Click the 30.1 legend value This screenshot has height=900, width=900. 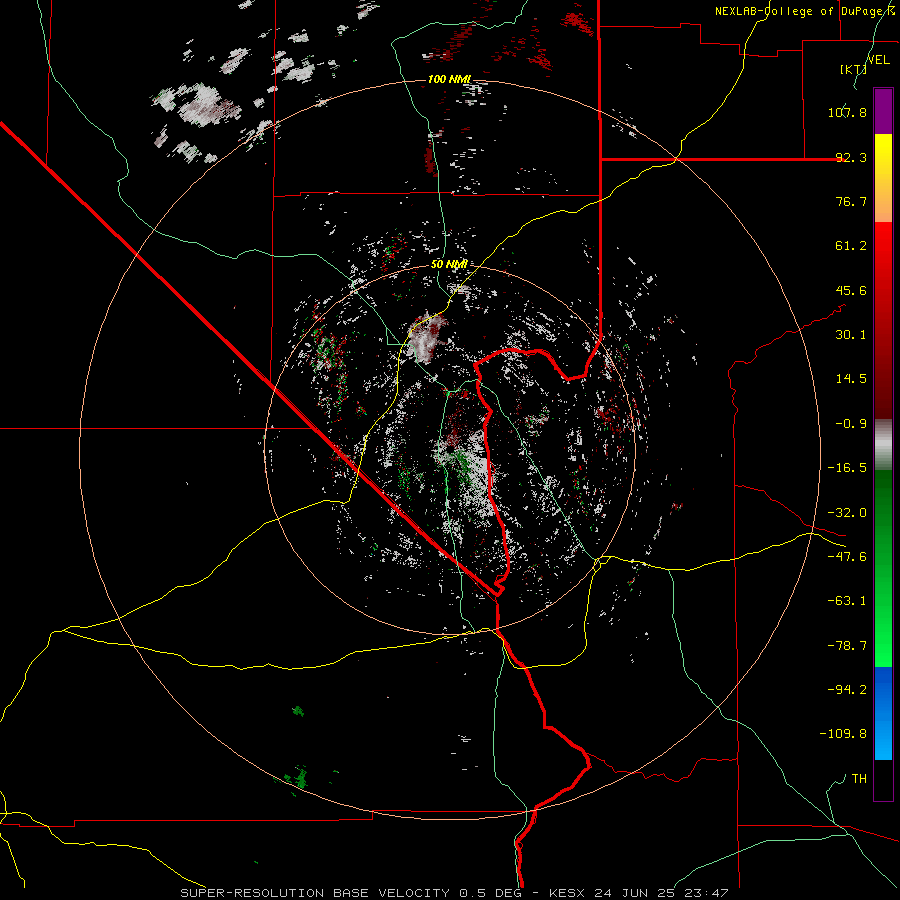point(851,335)
